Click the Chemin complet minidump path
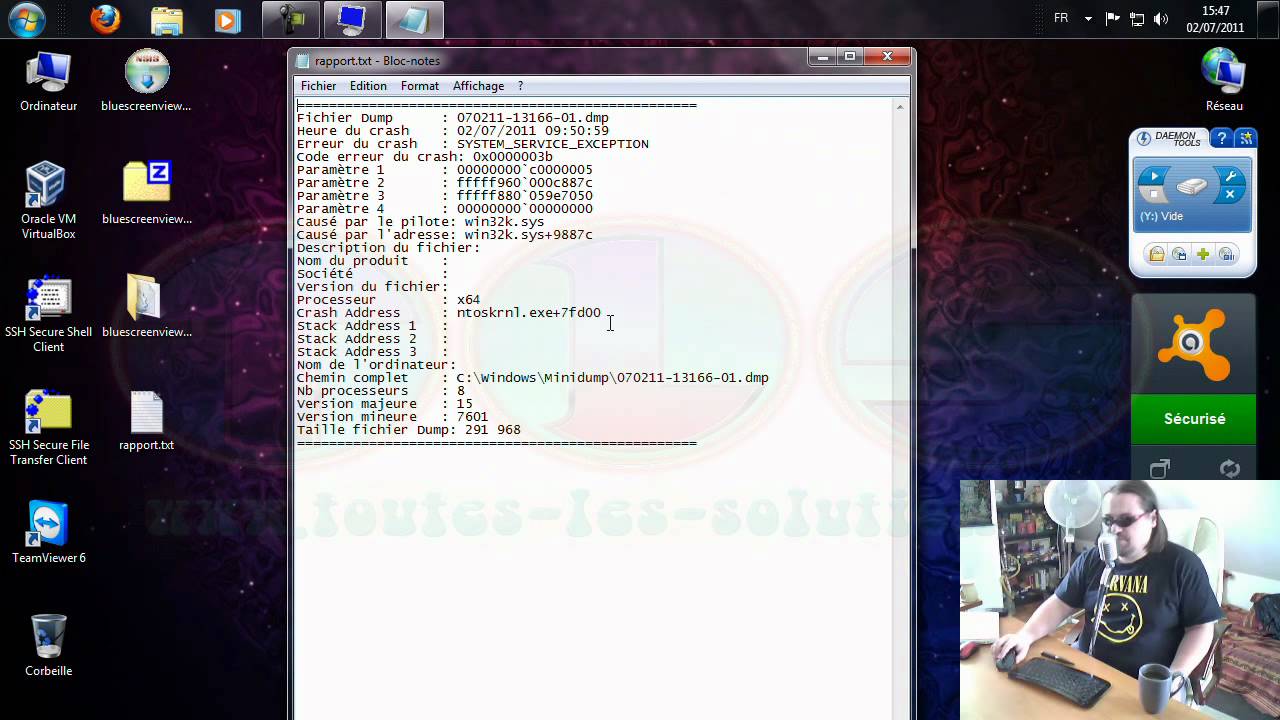 click(613, 378)
